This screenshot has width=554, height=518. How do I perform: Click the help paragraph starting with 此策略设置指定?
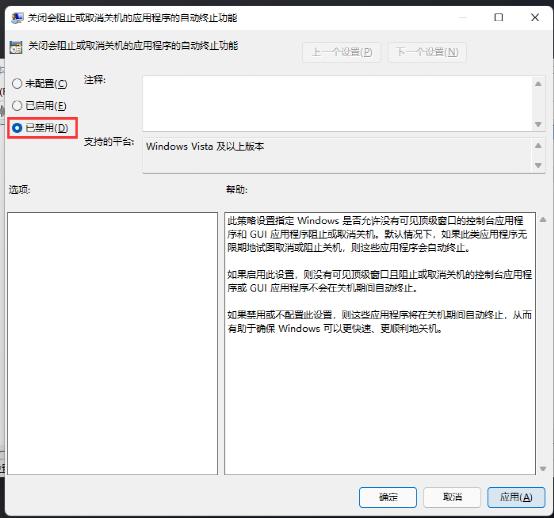click(x=377, y=234)
